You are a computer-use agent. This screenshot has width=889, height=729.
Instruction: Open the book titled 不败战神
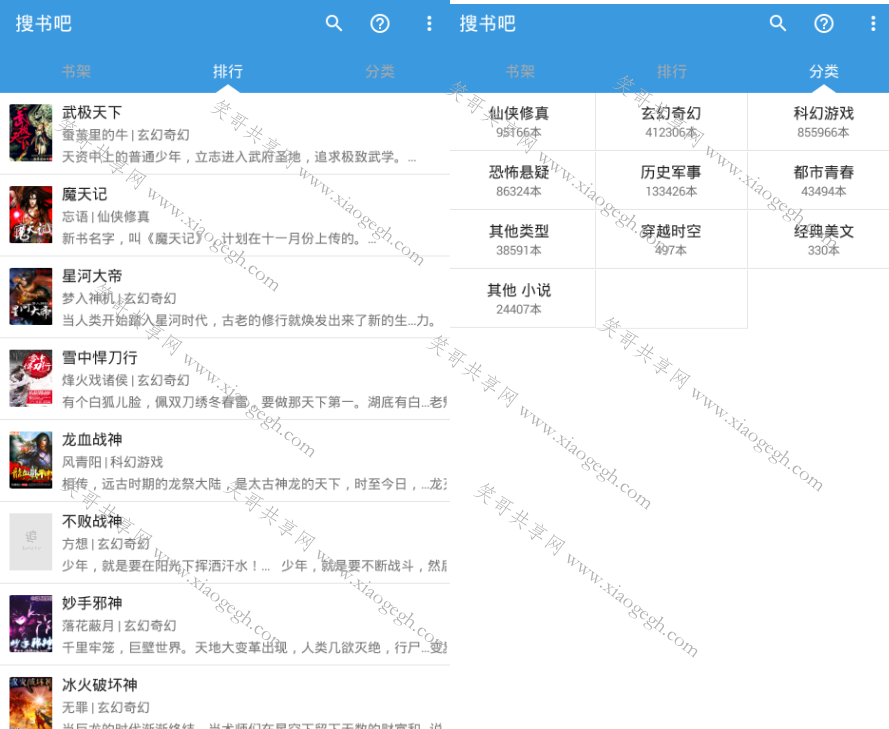pyautogui.click(x=92, y=521)
